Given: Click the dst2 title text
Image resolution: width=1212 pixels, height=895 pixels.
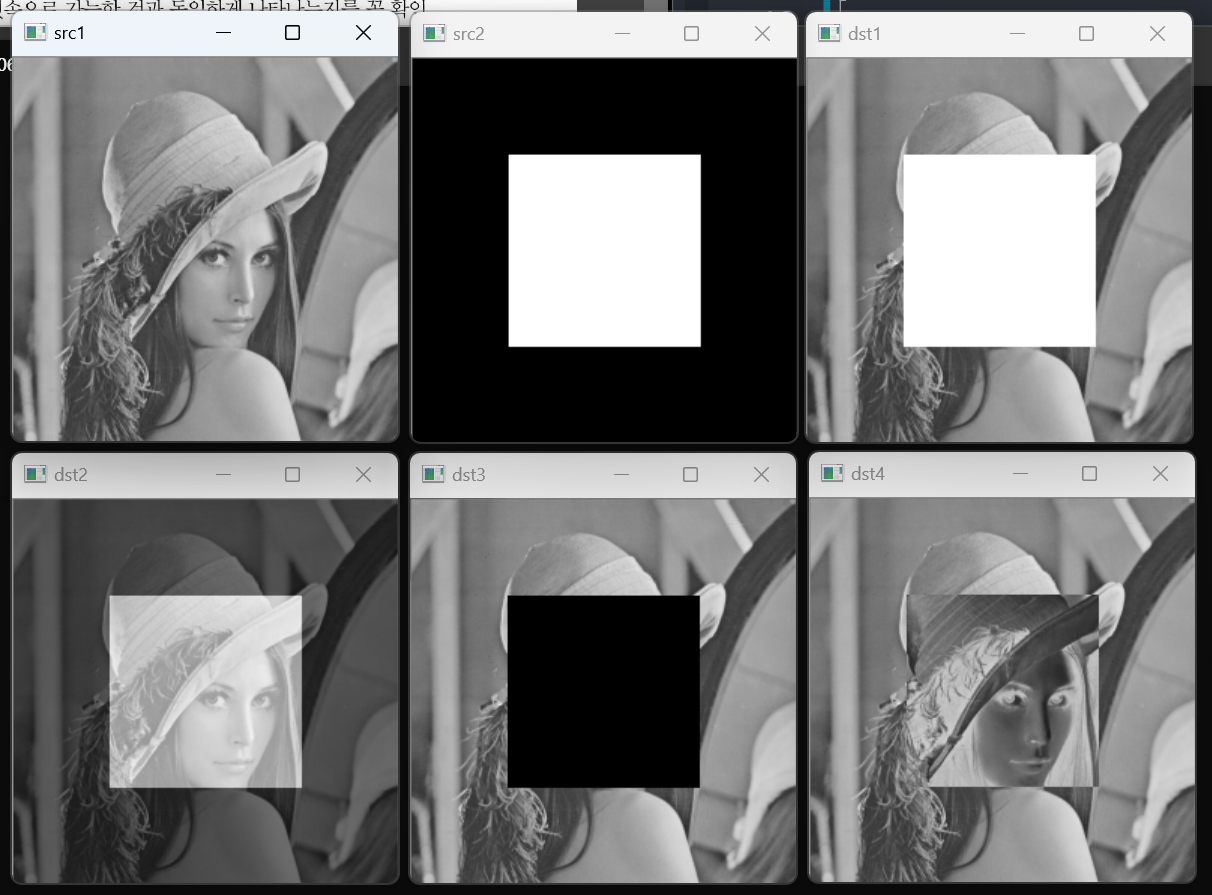Looking at the screenshot, I should (71, 475).
